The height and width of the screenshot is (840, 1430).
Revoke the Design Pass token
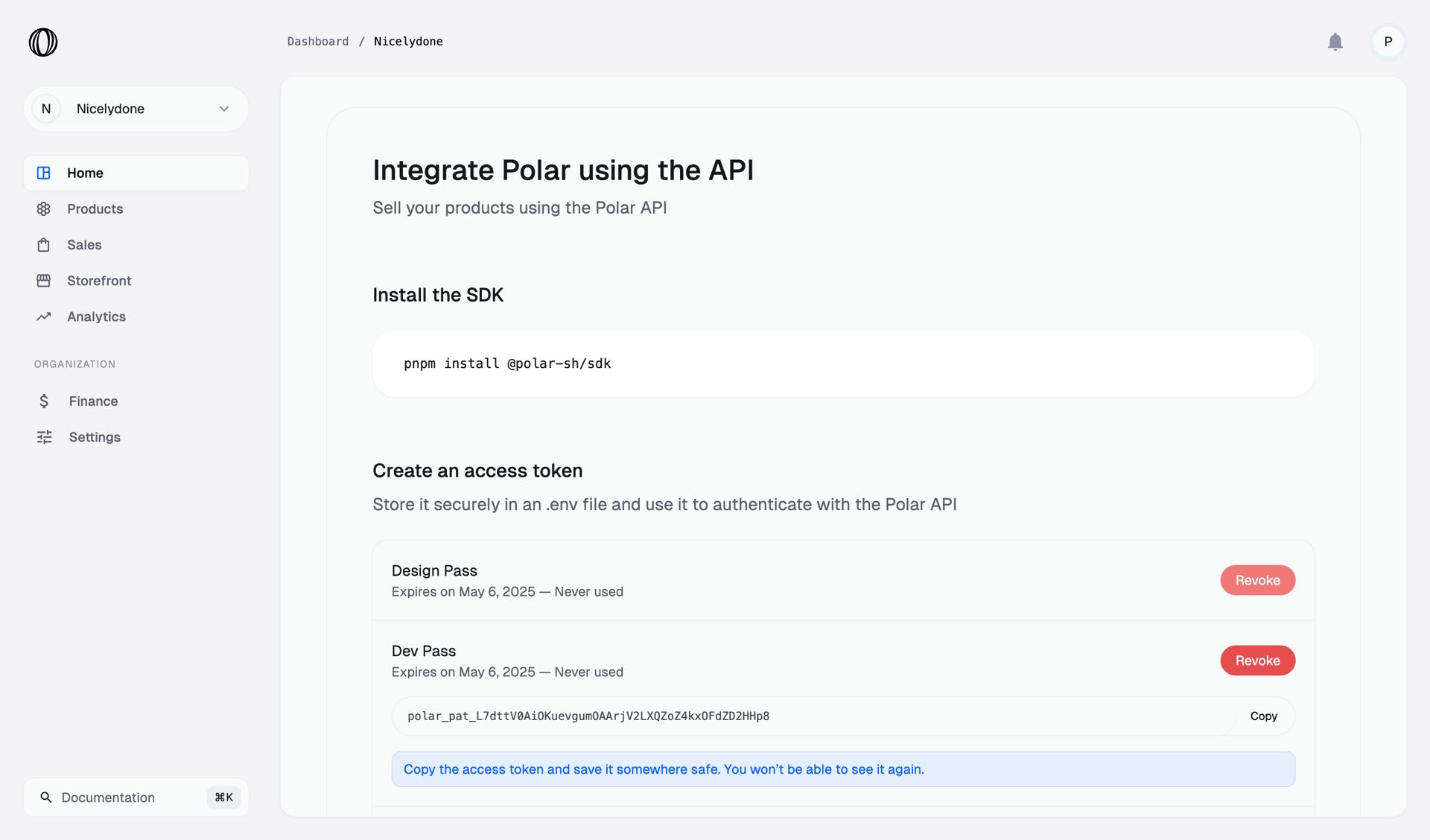(1257, 580)
